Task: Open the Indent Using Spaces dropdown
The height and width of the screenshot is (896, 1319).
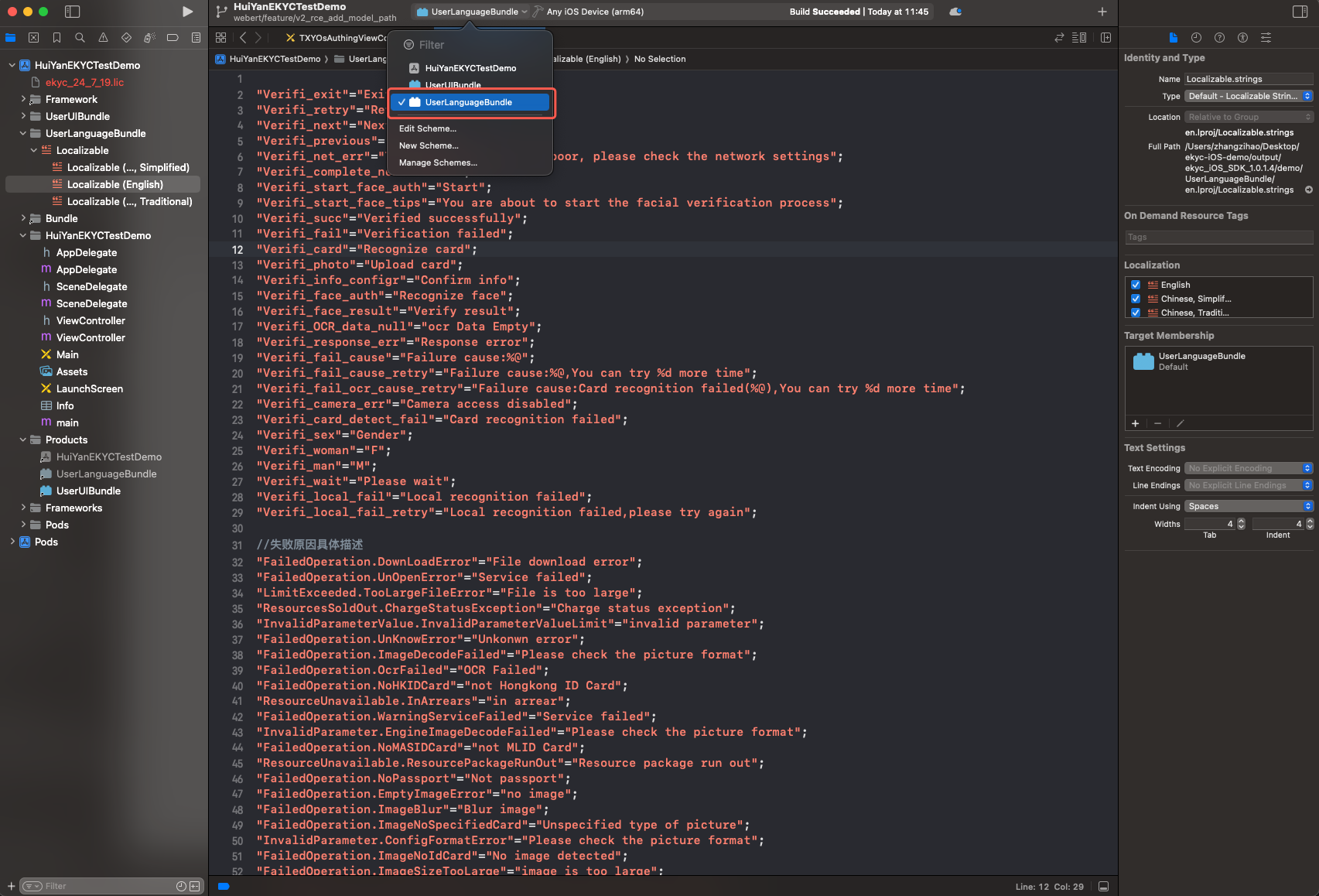Action: tap(1248, 506)
